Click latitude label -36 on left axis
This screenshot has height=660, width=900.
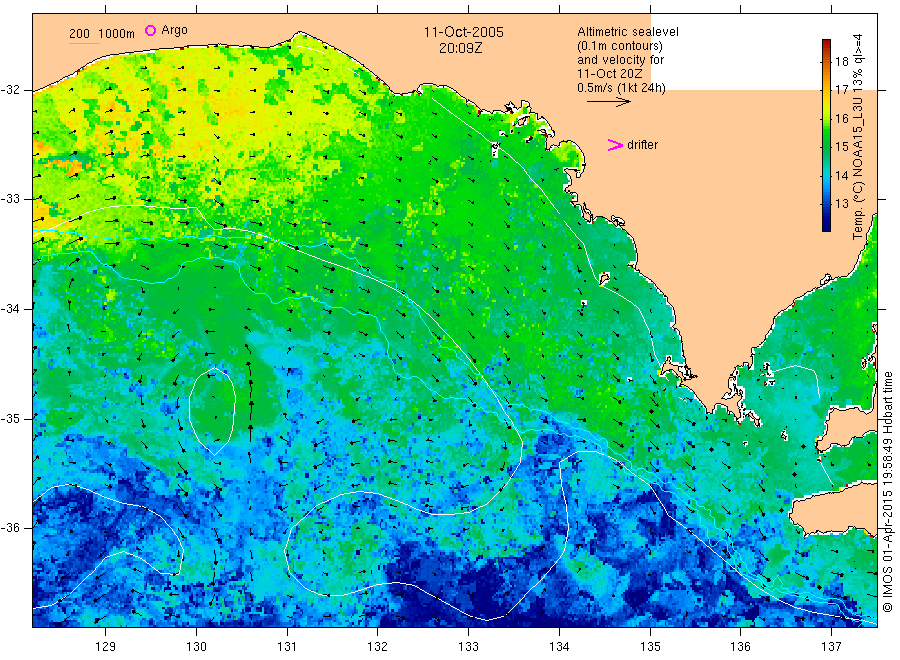click(x=11, y=527)
